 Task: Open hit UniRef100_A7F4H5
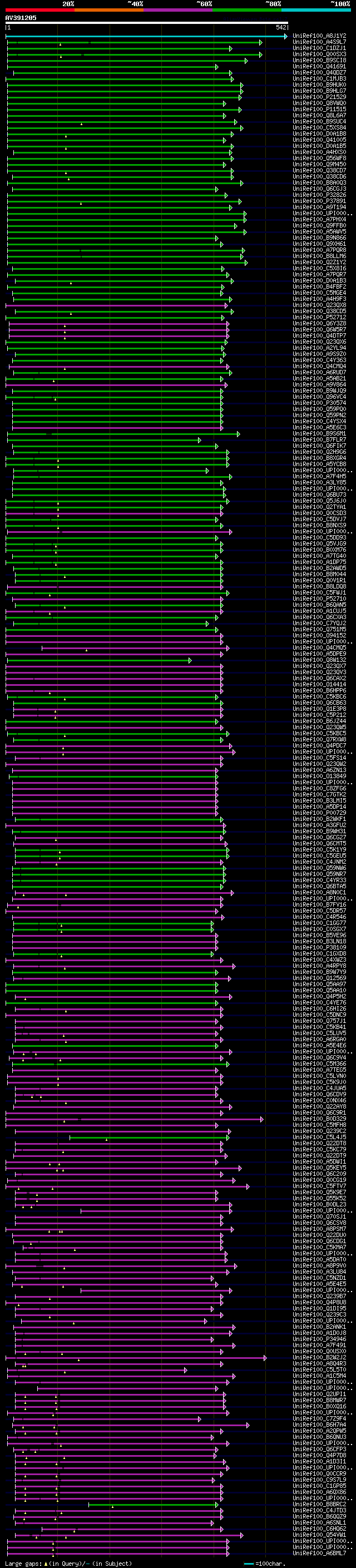(319, 476)
